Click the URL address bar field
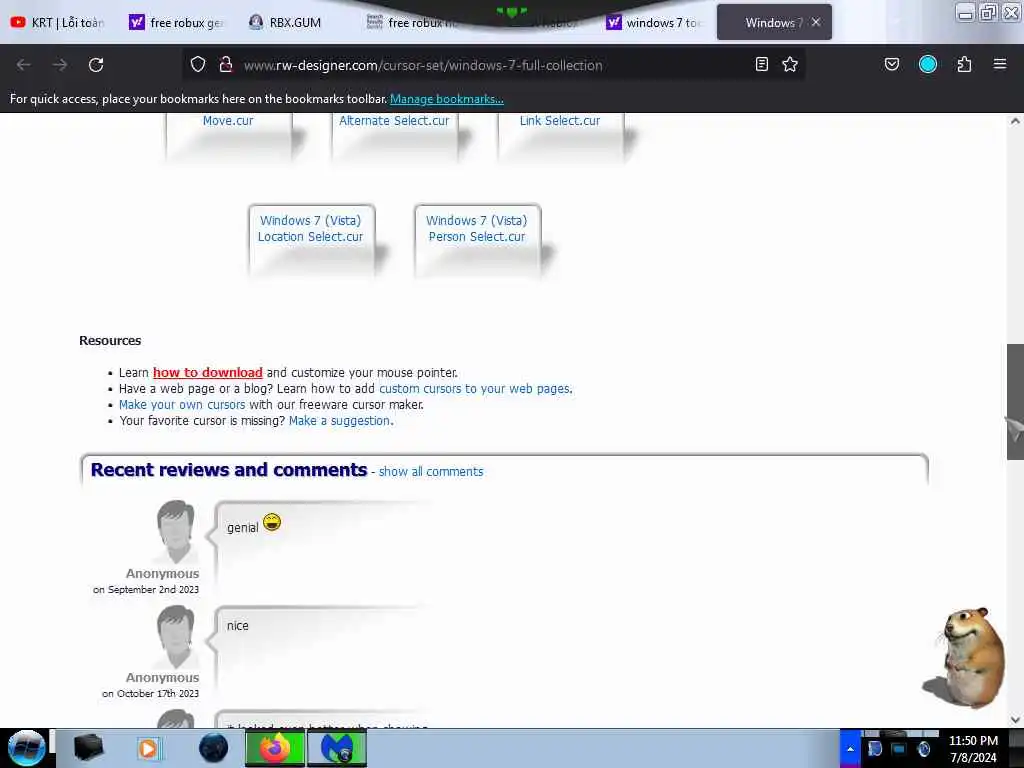The width and height of the screenshot is (1024, 768). pos(493,65)
